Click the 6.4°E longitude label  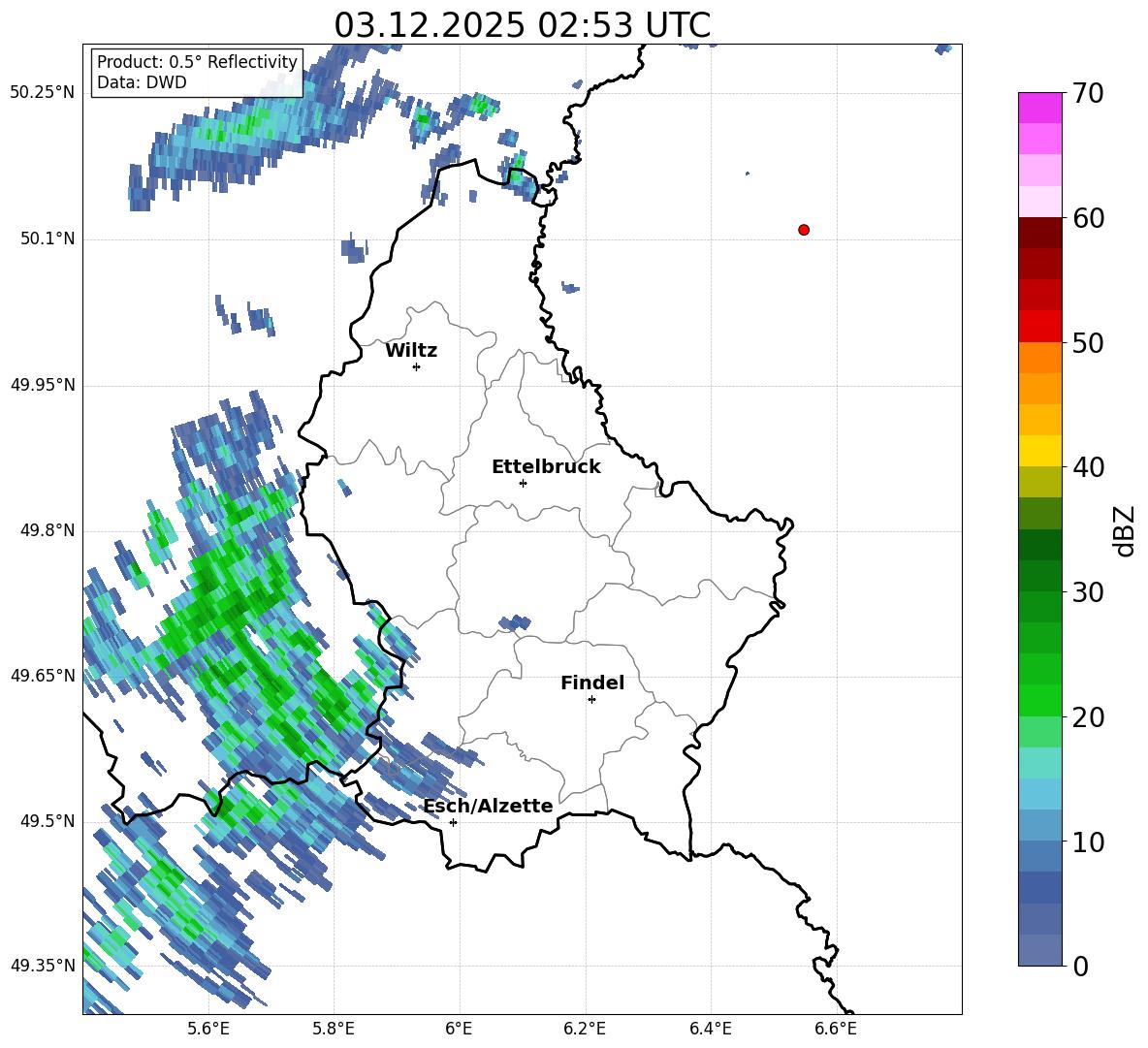tap(710, 1029)
